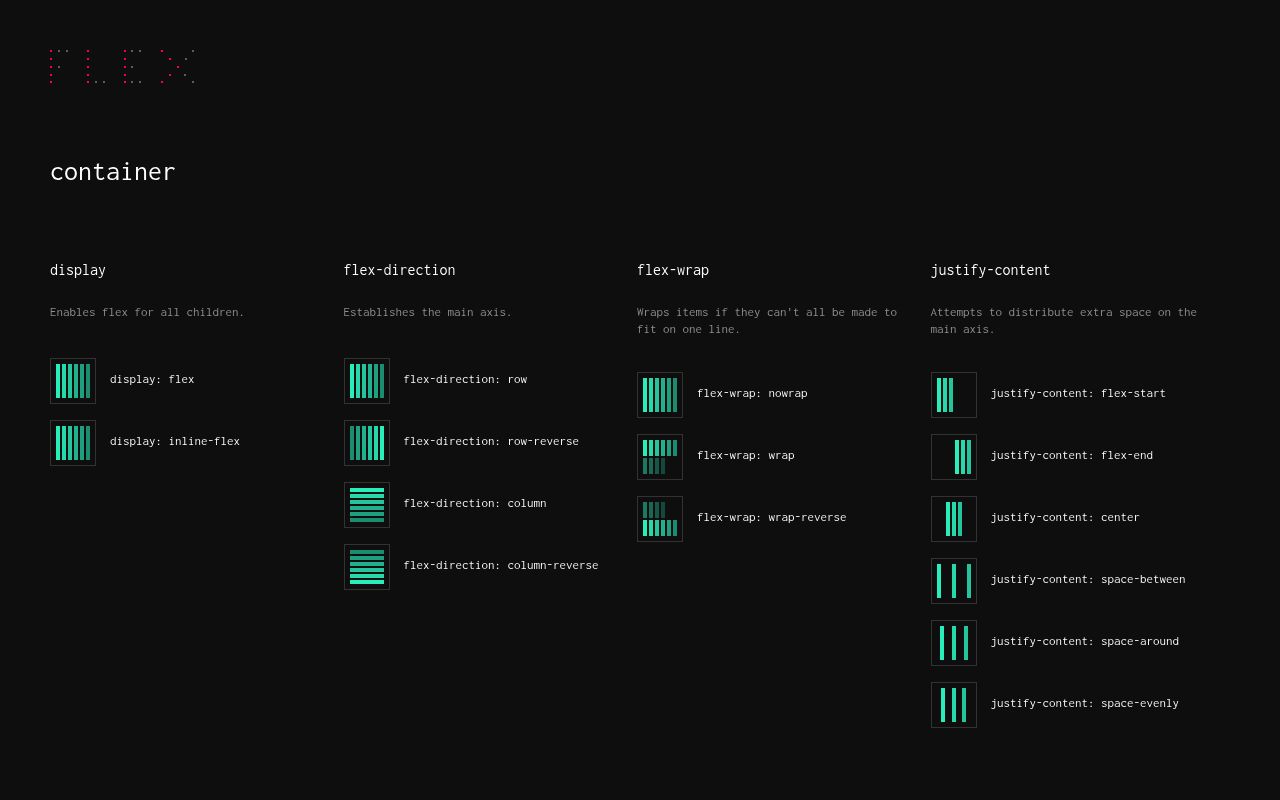Click the justify-content: space-evenly label
Viewport: 1280px width, 800px height.
point(1084,704)
